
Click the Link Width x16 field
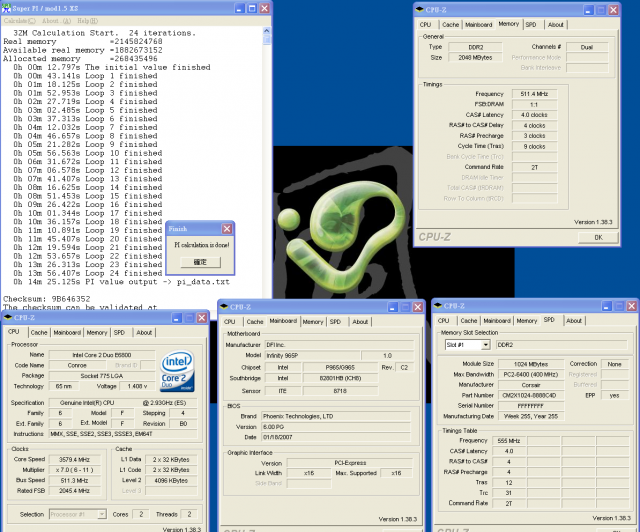coord(309,473)
